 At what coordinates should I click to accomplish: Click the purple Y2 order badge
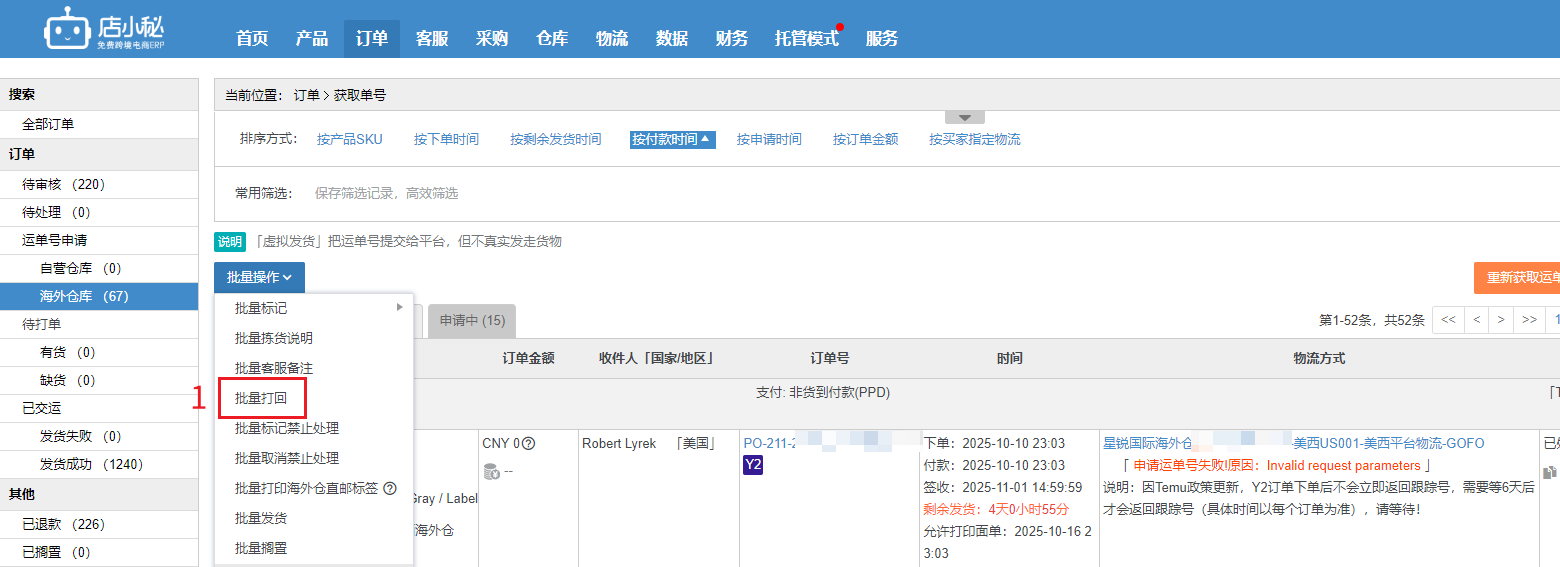(x=754, y=465)
